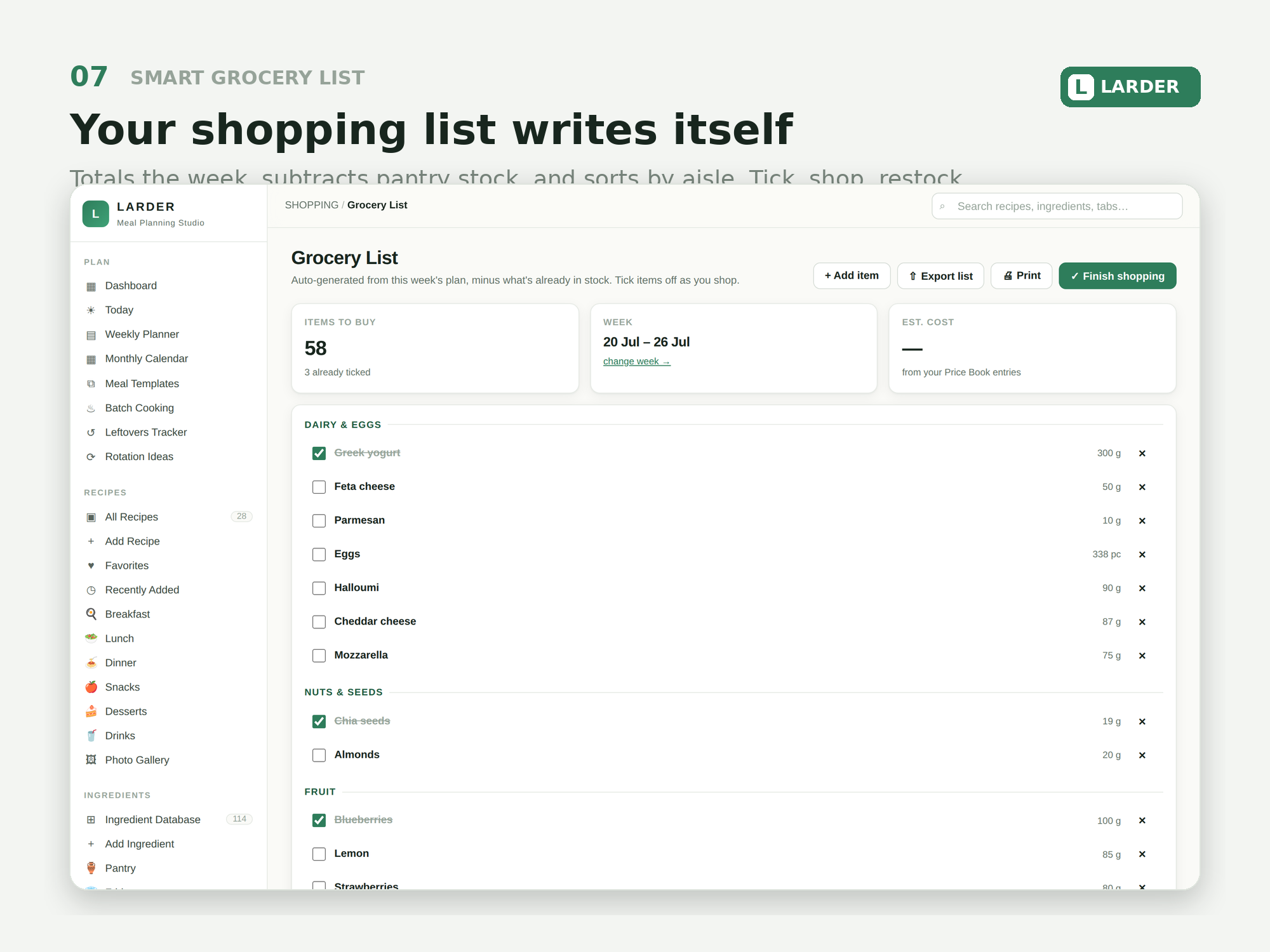This screenshot has height=952, width=1270.
Task: Open Batch Cooking steam icon
Action: pos(91,408)
